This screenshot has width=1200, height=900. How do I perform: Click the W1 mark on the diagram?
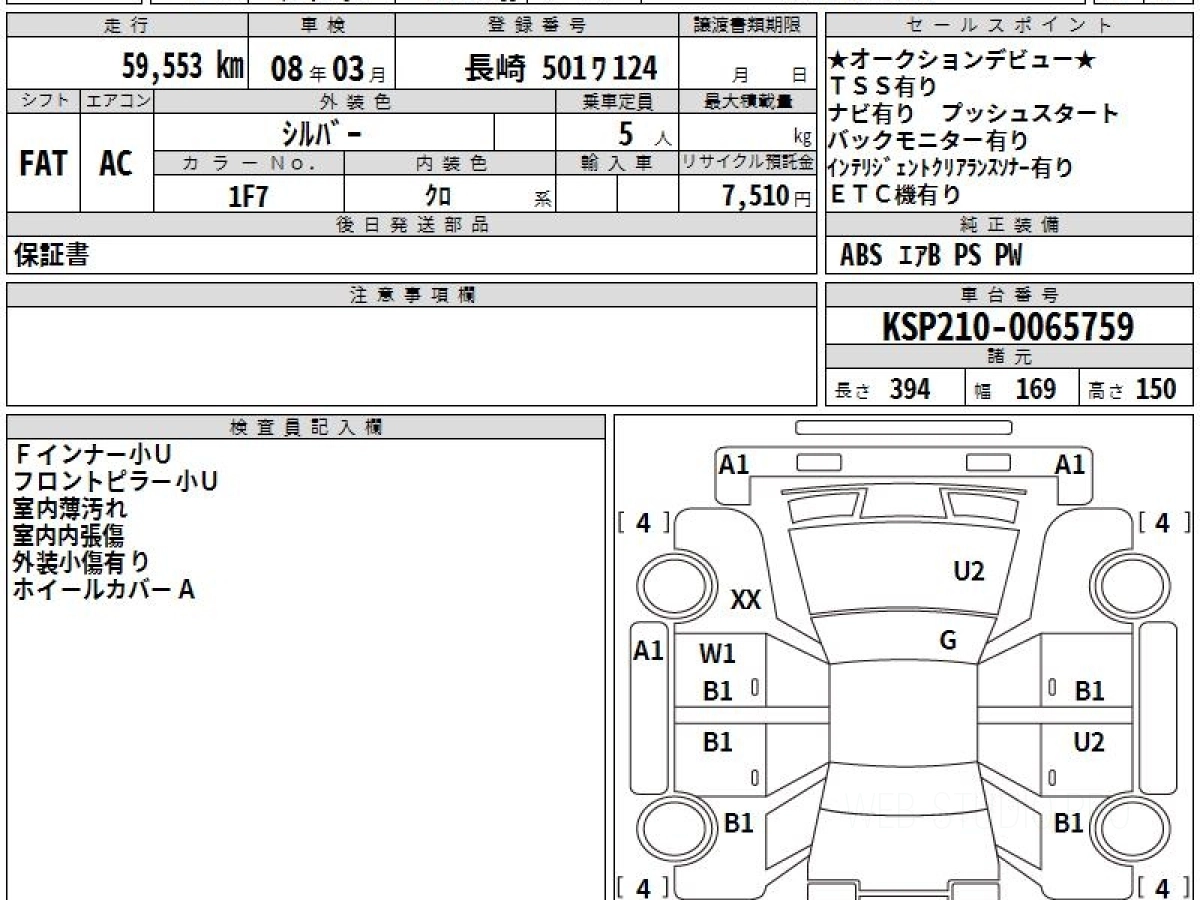(717, 654)
